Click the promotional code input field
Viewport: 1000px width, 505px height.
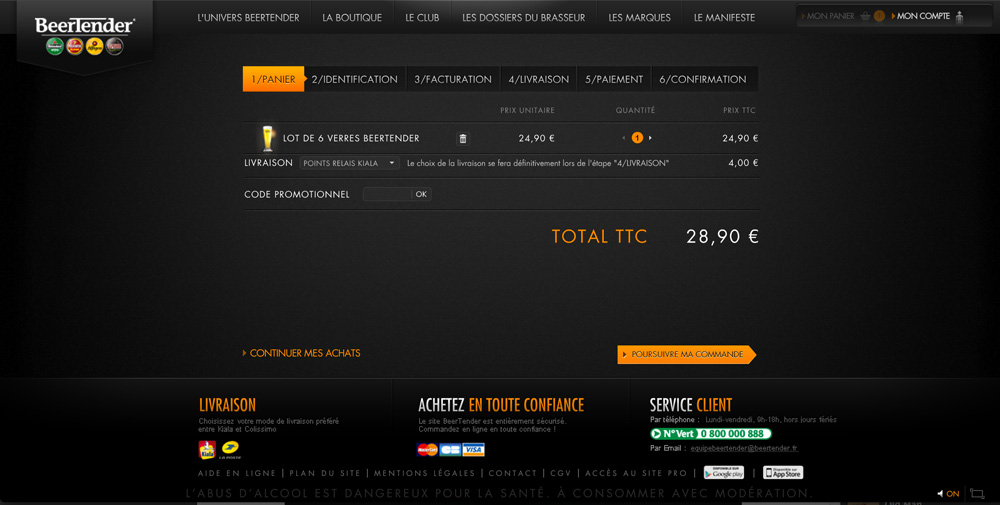[387, 194]
